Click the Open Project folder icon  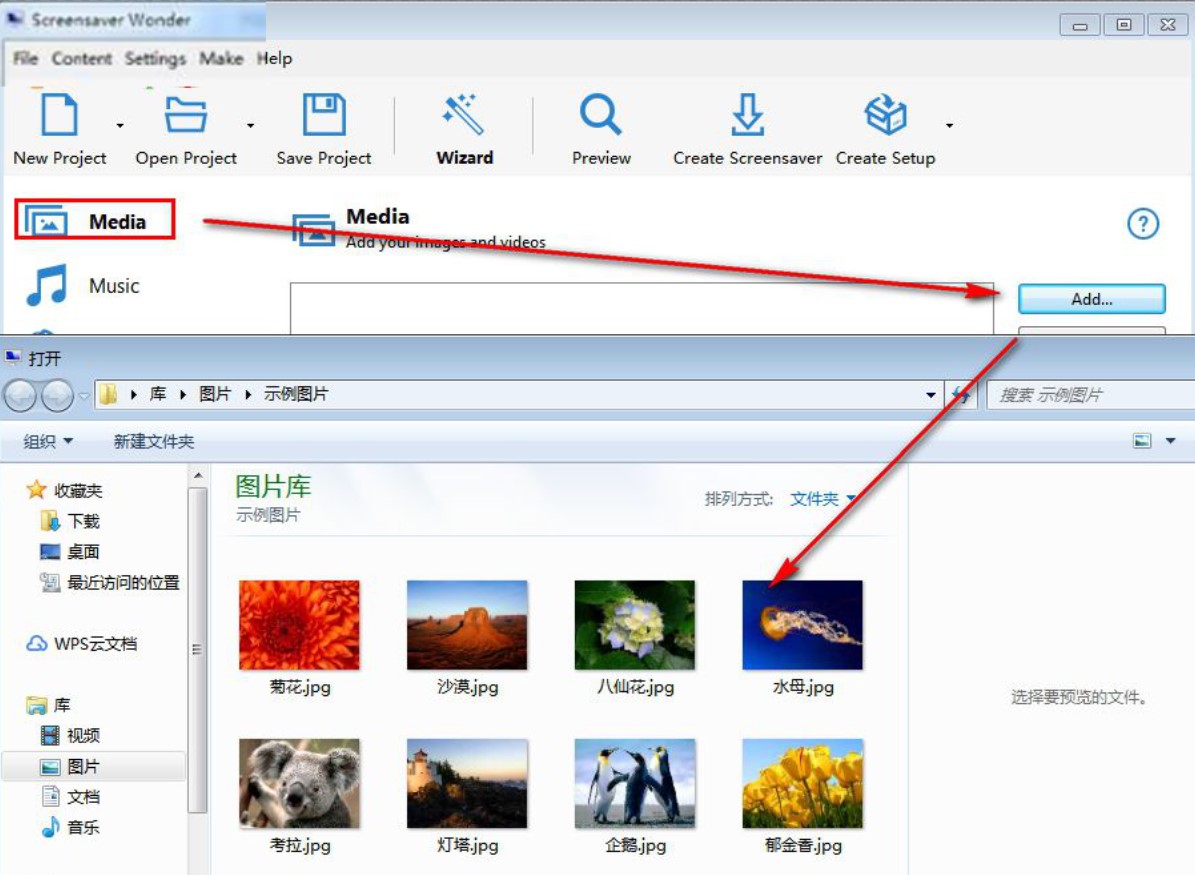(186, 114)
